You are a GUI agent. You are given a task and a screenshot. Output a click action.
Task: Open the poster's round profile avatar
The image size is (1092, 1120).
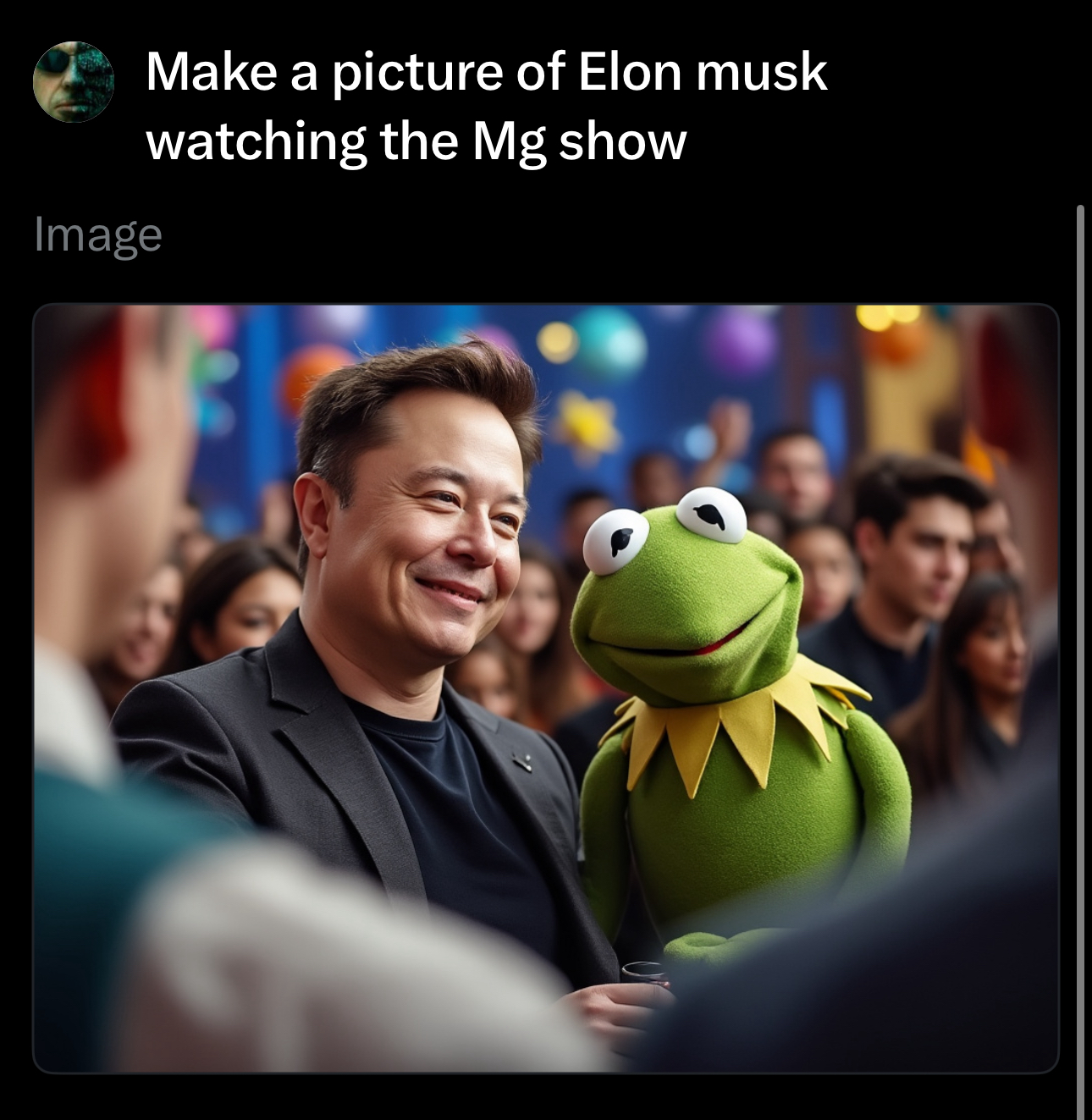[74, 81]
